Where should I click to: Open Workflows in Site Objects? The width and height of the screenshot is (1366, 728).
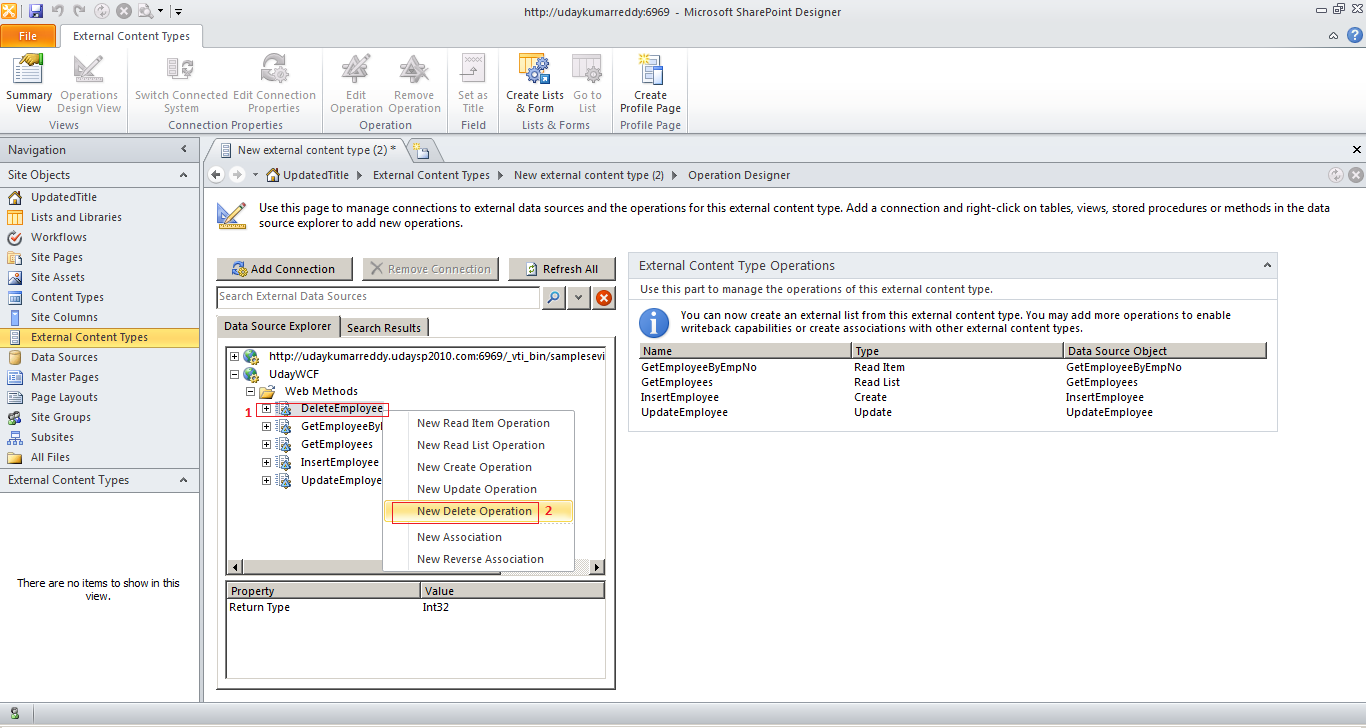click(x=59, y=237)
